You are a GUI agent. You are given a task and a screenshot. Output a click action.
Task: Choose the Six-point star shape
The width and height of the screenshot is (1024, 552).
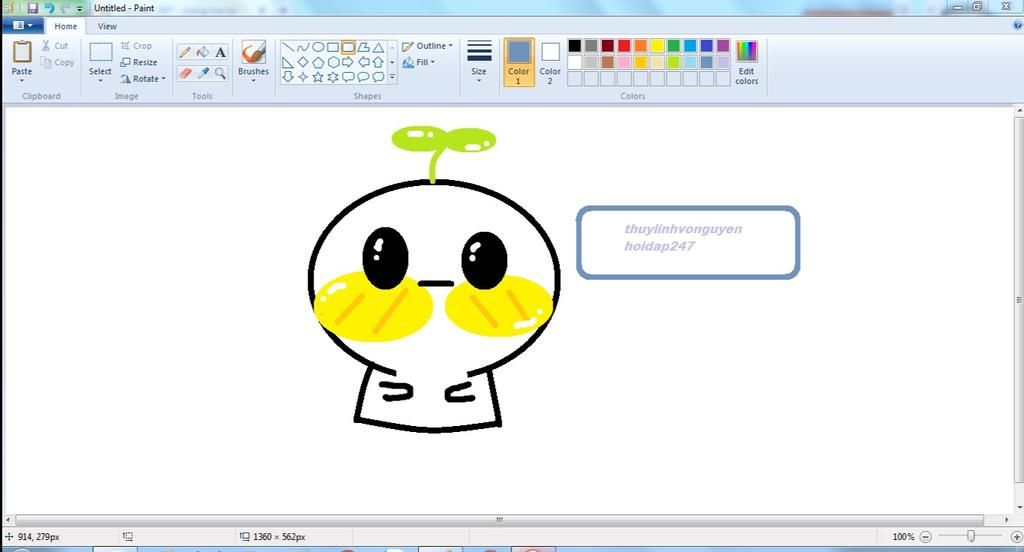[333, 76]
